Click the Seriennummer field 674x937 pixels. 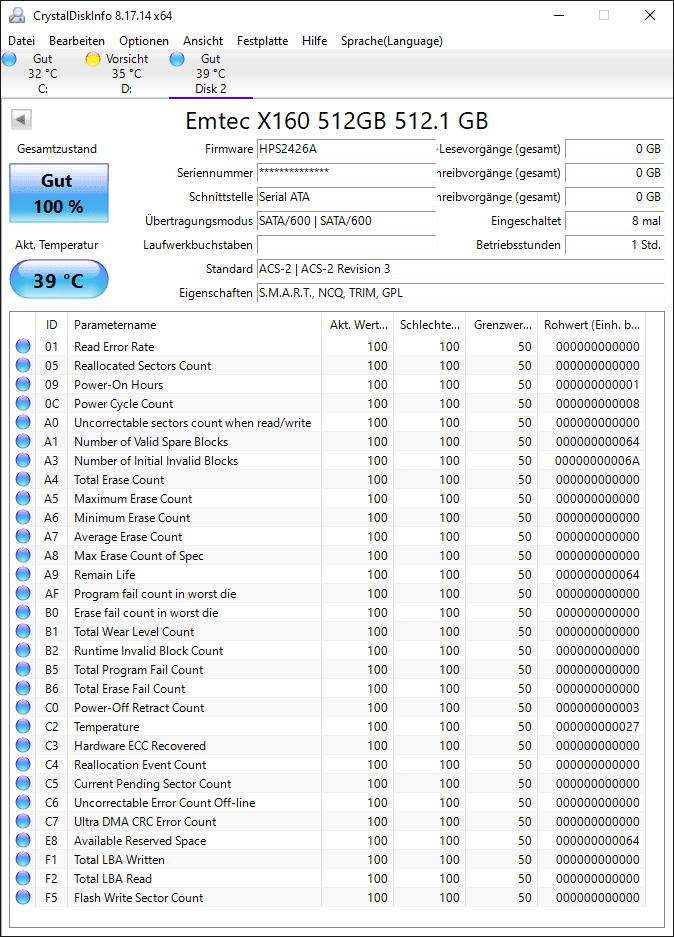(x=347, y=173)
